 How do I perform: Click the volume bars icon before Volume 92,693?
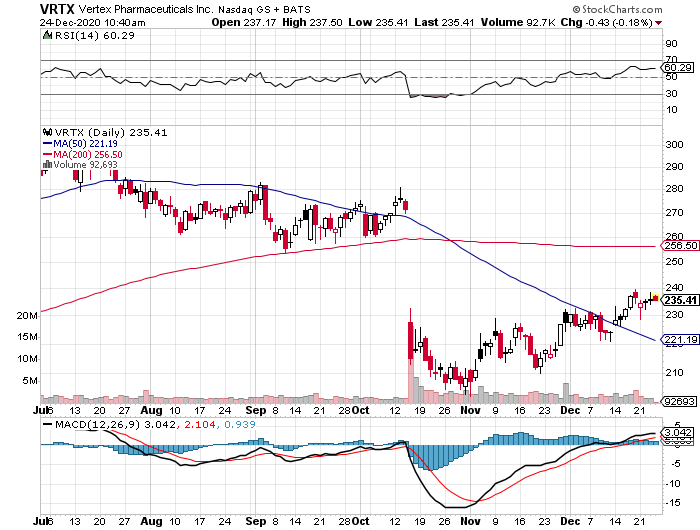[47, 164]
